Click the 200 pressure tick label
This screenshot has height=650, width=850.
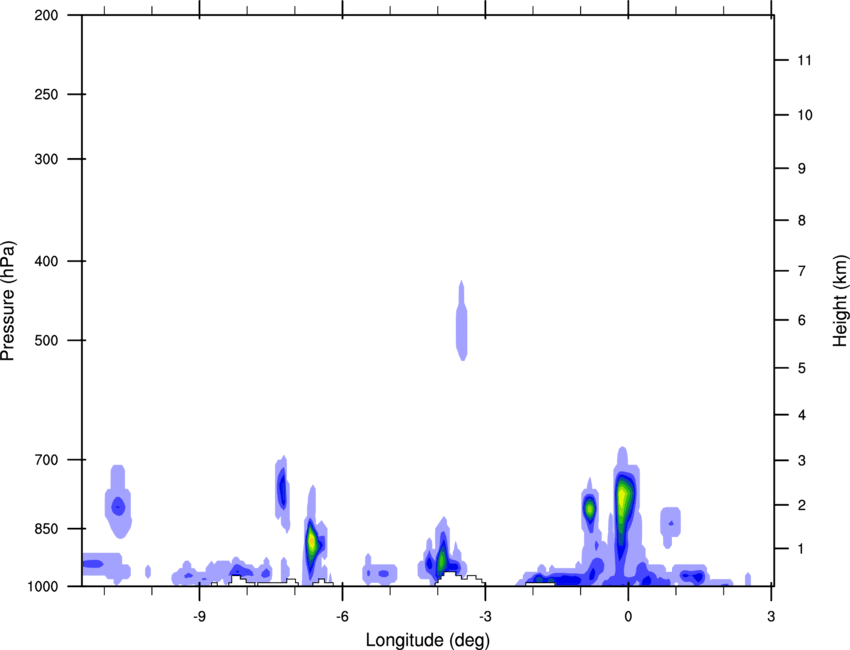pos(46,15)
